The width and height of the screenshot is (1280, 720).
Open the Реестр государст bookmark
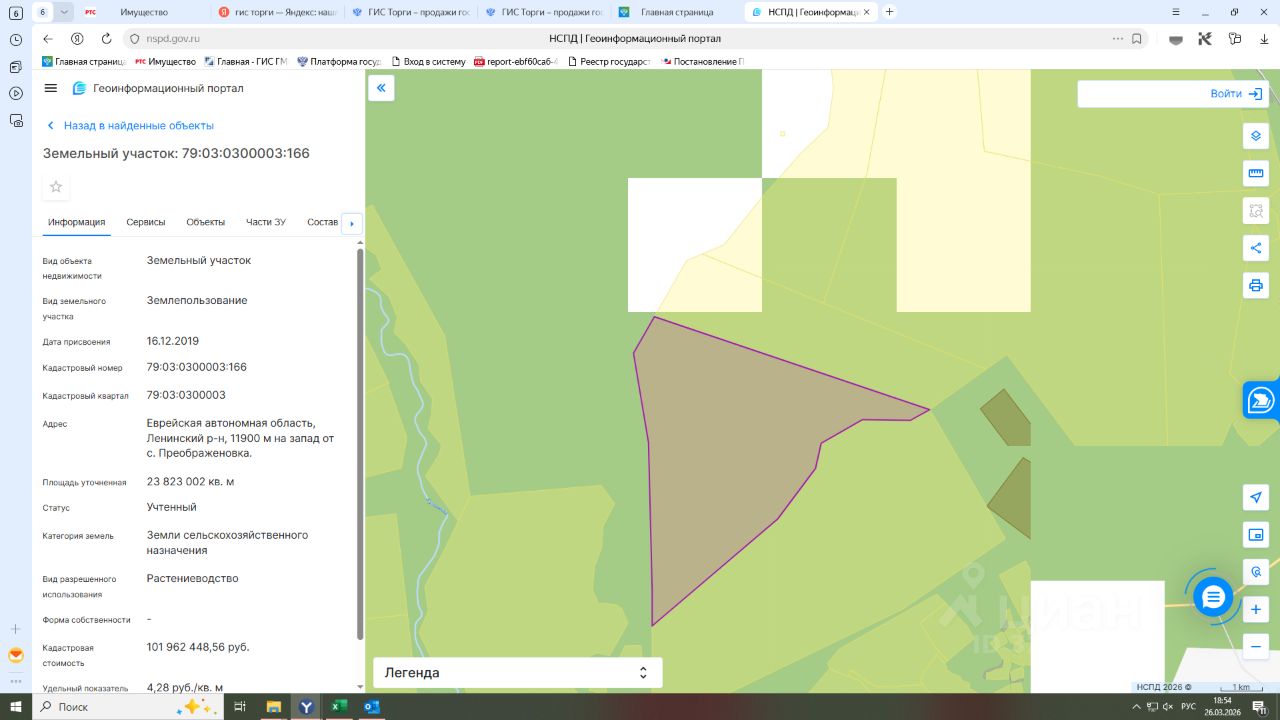click(608, 62)
